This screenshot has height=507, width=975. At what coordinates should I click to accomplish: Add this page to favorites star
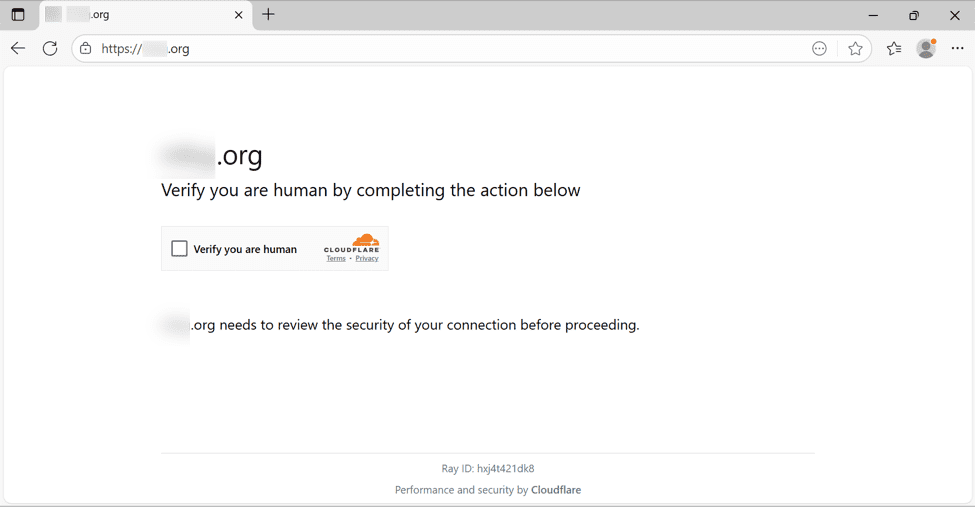[x=855, y=49]
